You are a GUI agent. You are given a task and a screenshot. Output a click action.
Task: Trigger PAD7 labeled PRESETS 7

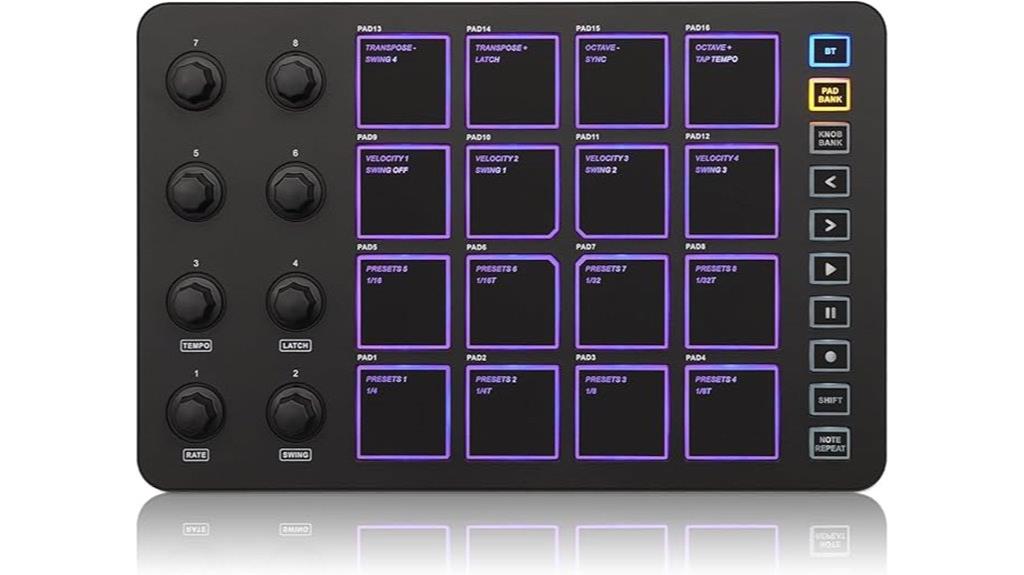pyautogui.click(x=622, y=302)
